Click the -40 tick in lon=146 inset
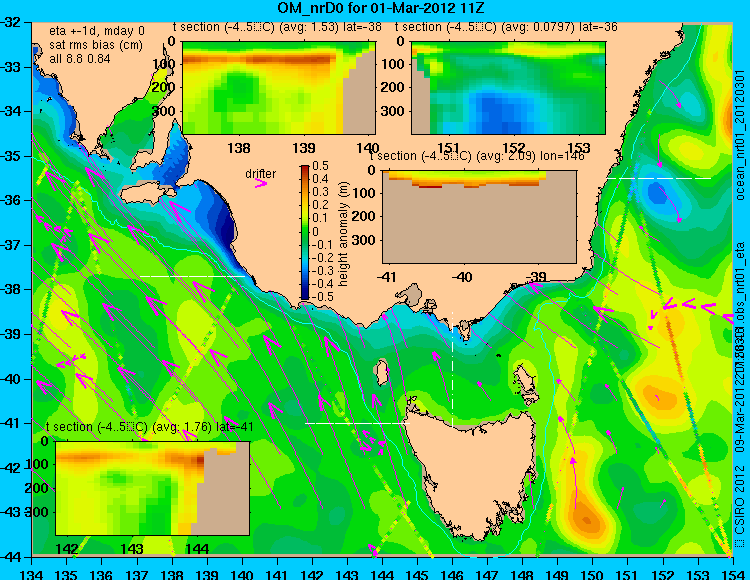 pos(463,277)
